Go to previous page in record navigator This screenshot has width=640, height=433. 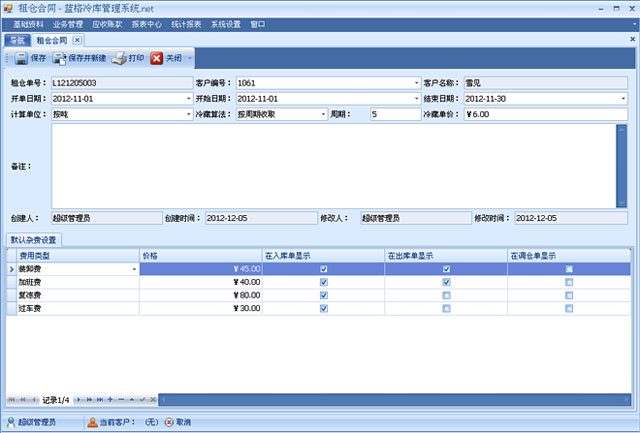pyautogui.click(x=23, y=400)
